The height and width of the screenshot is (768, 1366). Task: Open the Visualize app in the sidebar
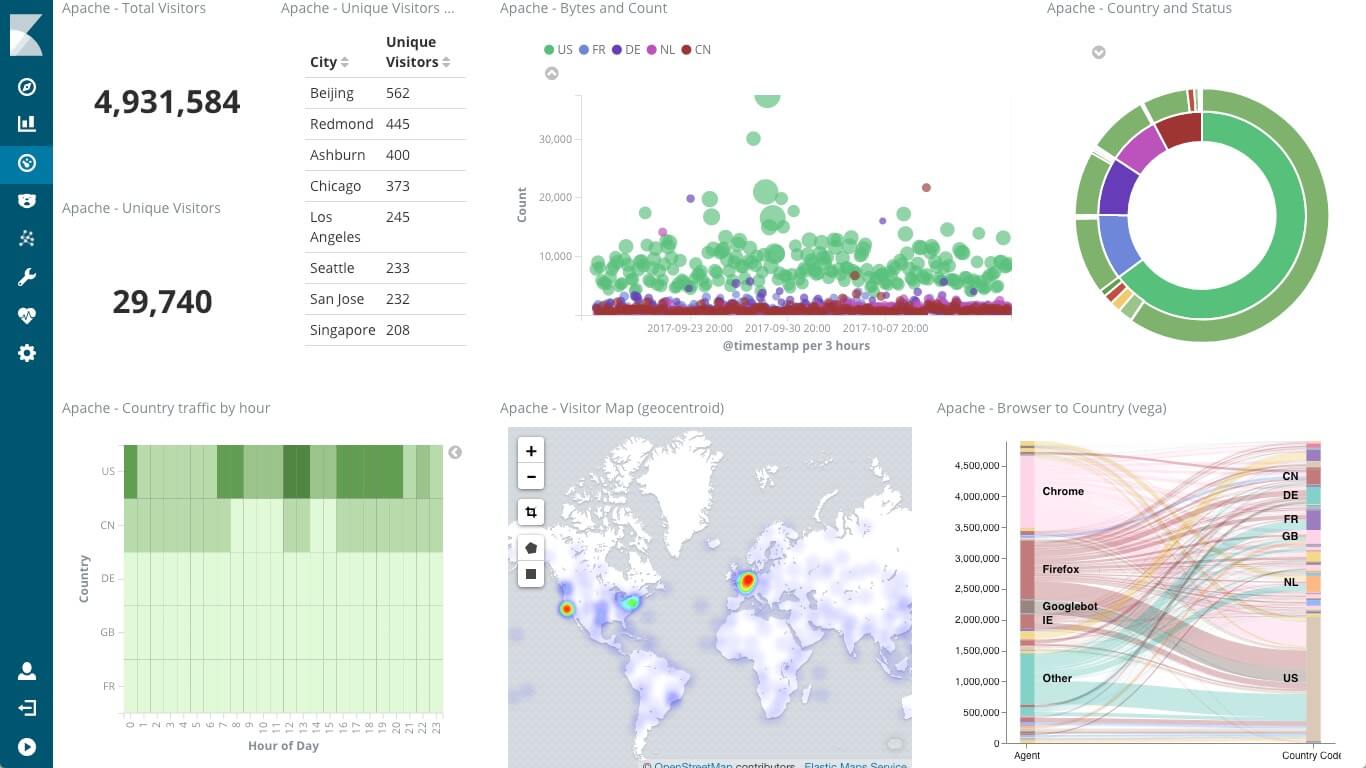click(27, 124)
